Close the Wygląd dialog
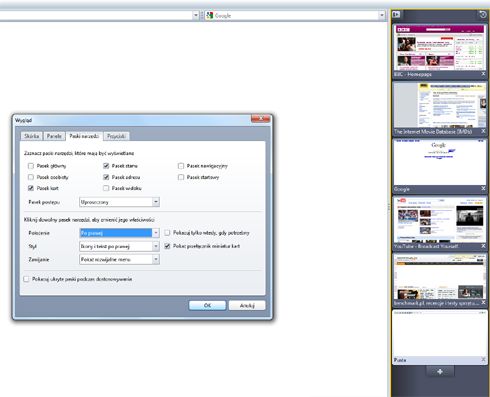 pyautogui.click(x=261, y=118)
